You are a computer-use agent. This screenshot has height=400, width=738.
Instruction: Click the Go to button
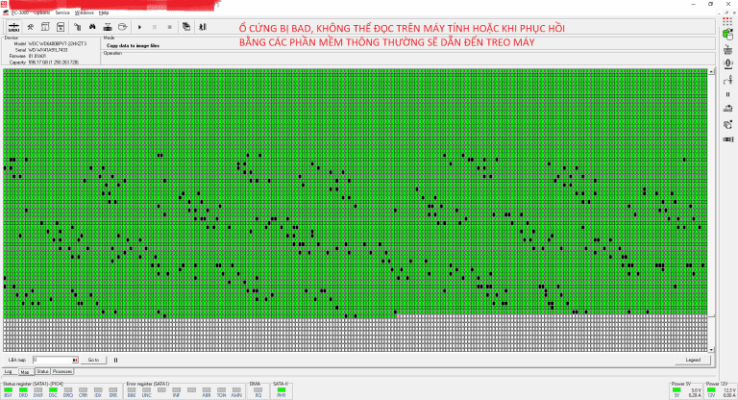click(x=93, y=360)
